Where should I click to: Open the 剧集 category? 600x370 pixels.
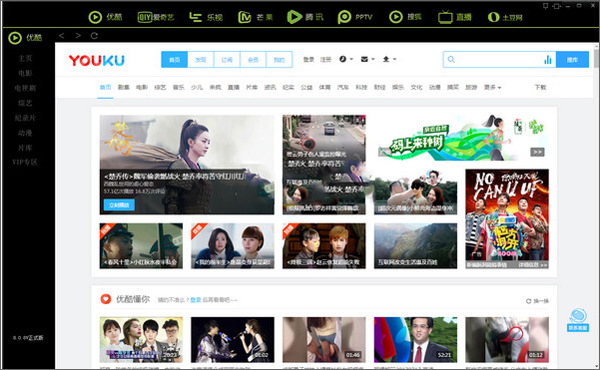click(x=124, y=87)
